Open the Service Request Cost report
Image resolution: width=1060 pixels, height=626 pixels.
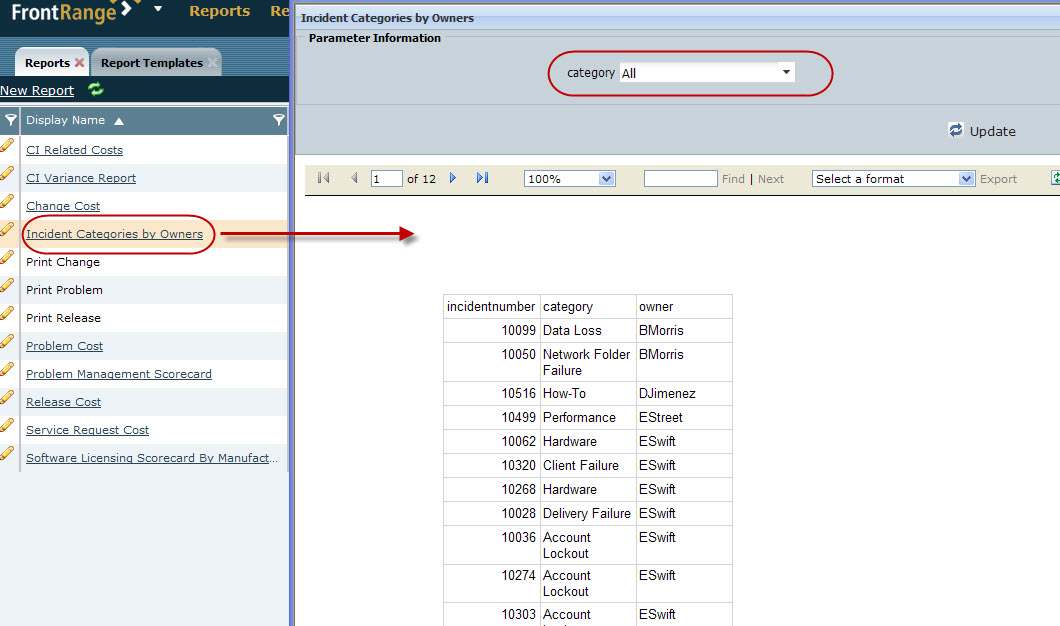pos(87,430)
